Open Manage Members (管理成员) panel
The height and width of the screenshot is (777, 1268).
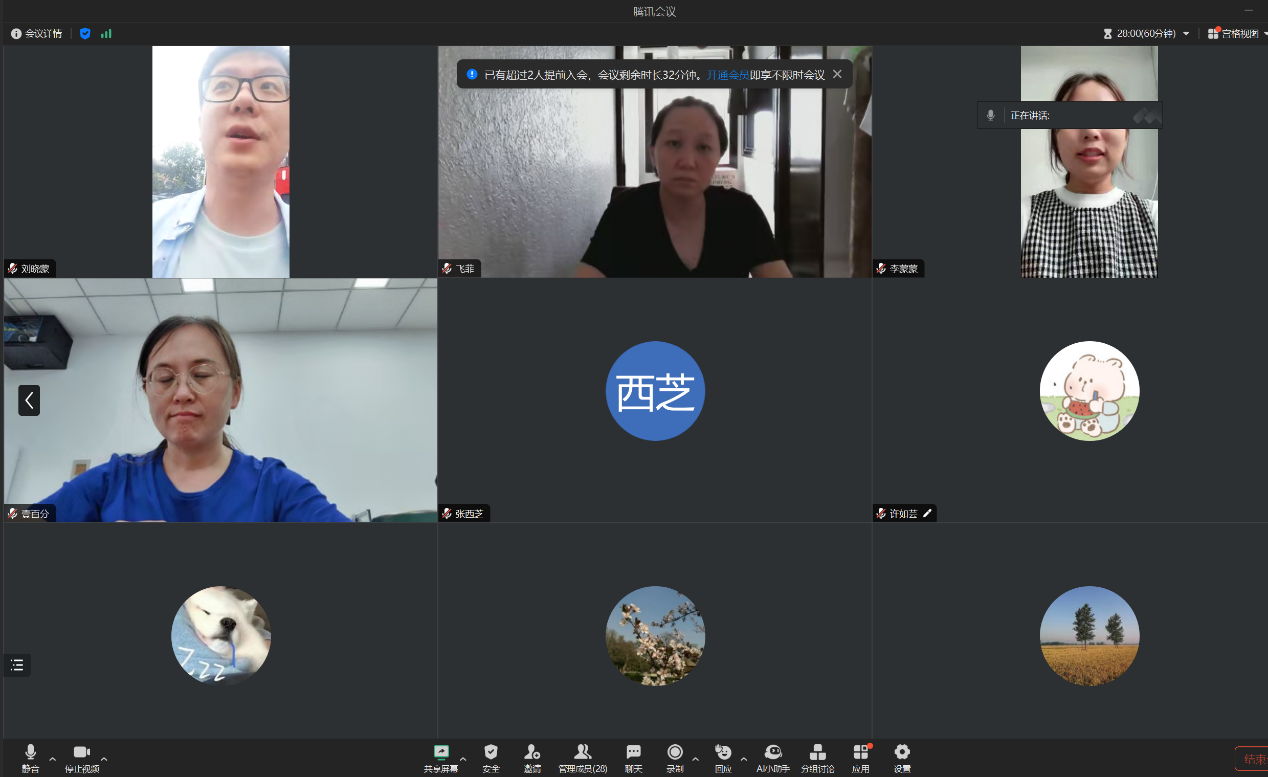(582, 756)
